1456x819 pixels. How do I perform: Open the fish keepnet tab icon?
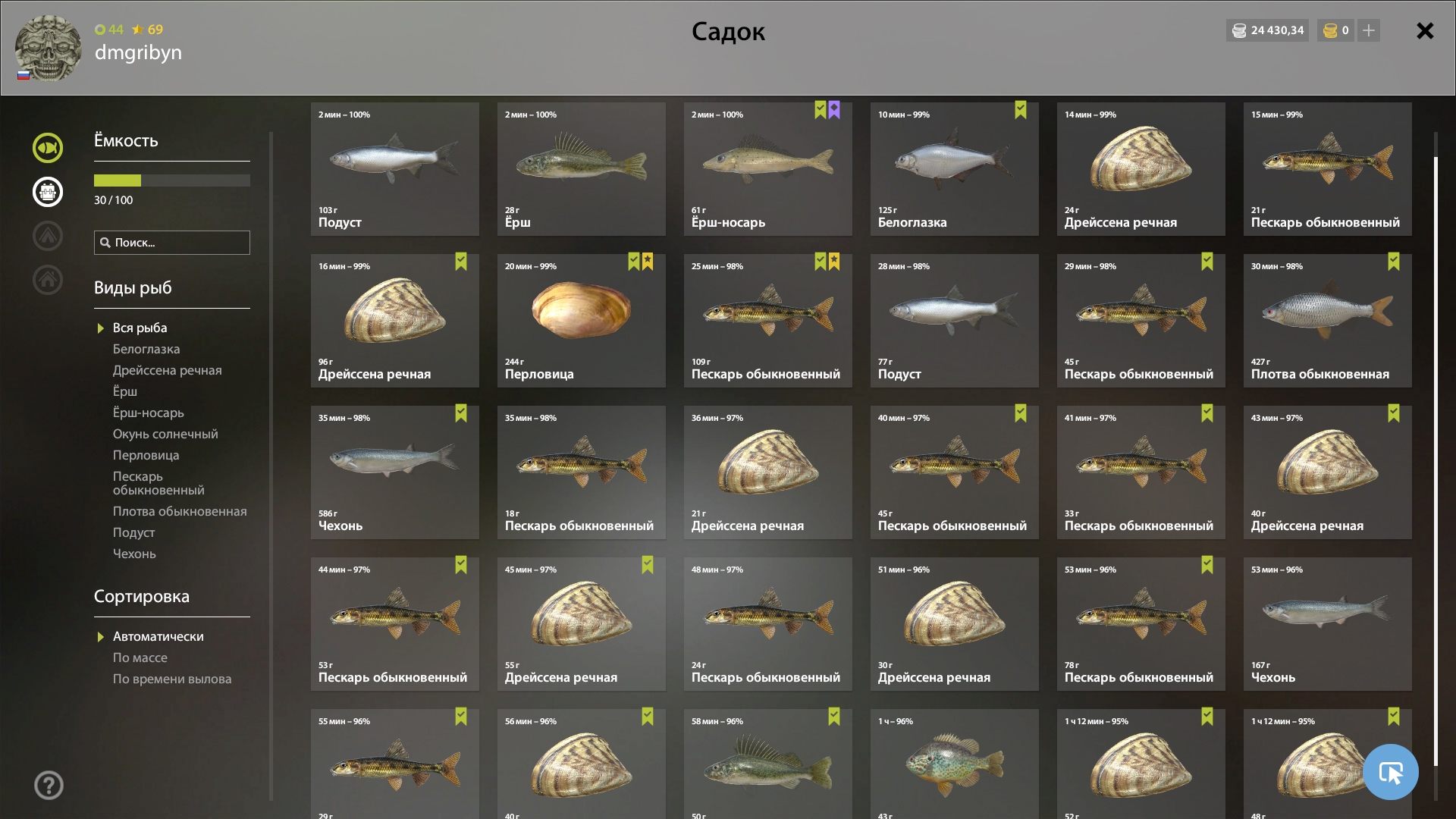pos(48,148)
